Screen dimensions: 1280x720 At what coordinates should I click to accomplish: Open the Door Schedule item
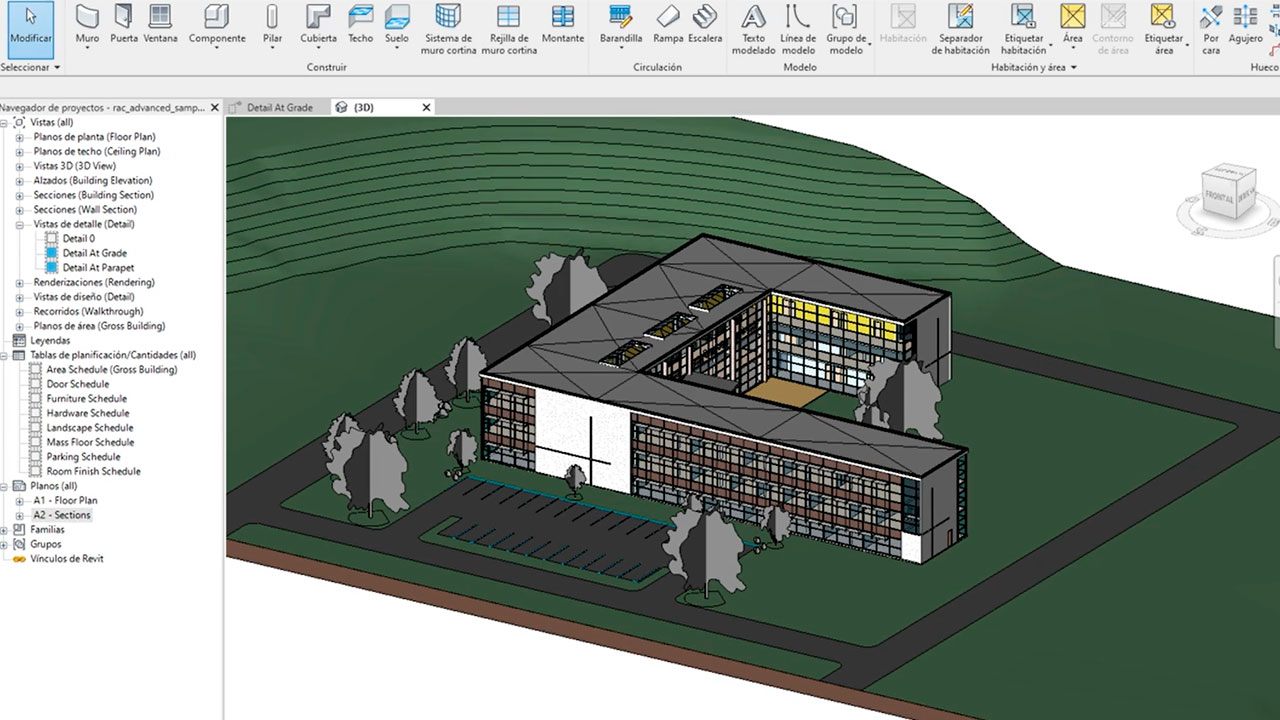click(77, 384)
